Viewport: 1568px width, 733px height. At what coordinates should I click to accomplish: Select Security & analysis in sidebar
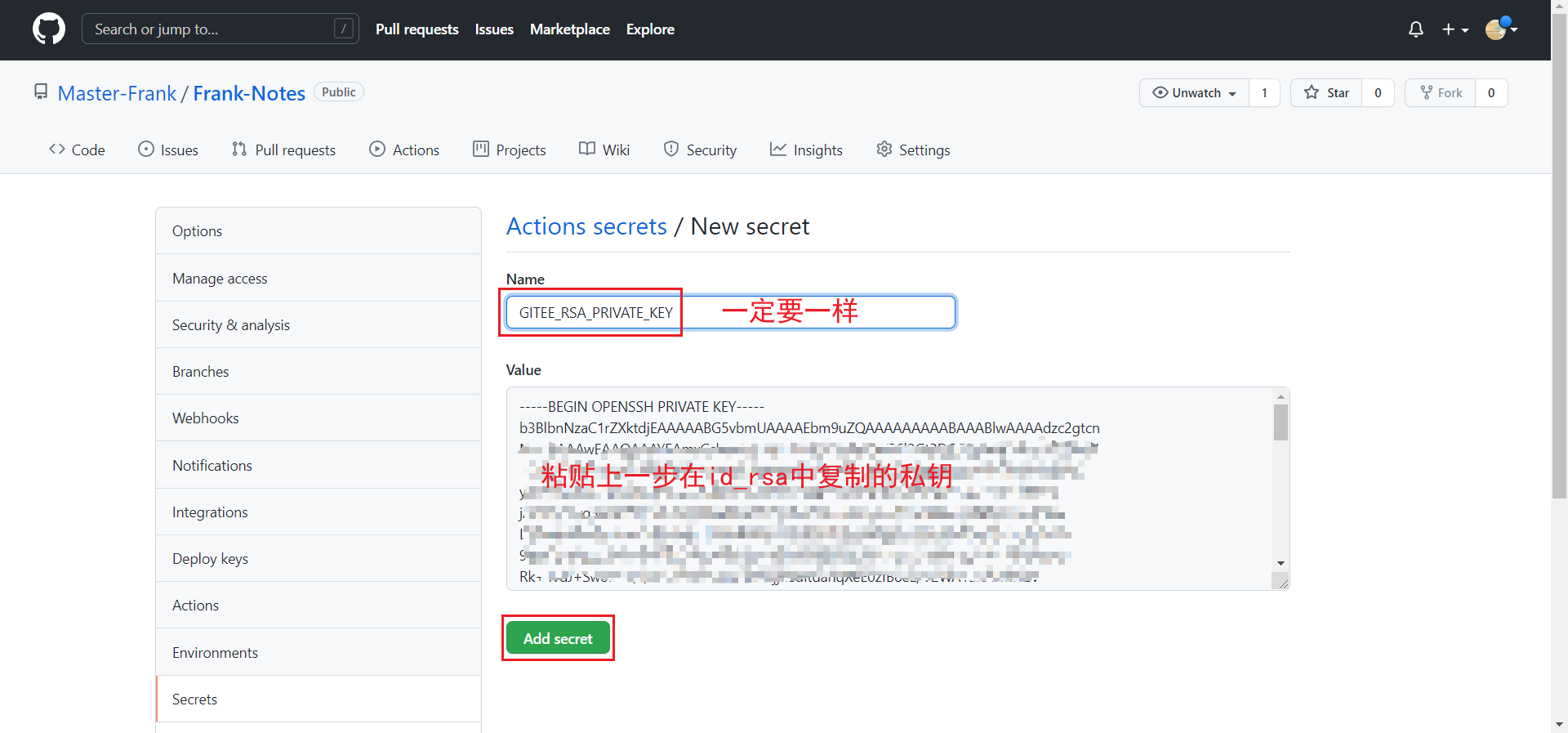318,324
